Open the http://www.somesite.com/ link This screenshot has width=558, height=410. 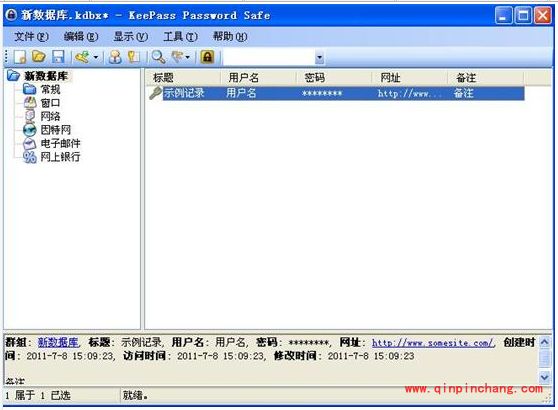pyautogui.click(x=433, y=343)
